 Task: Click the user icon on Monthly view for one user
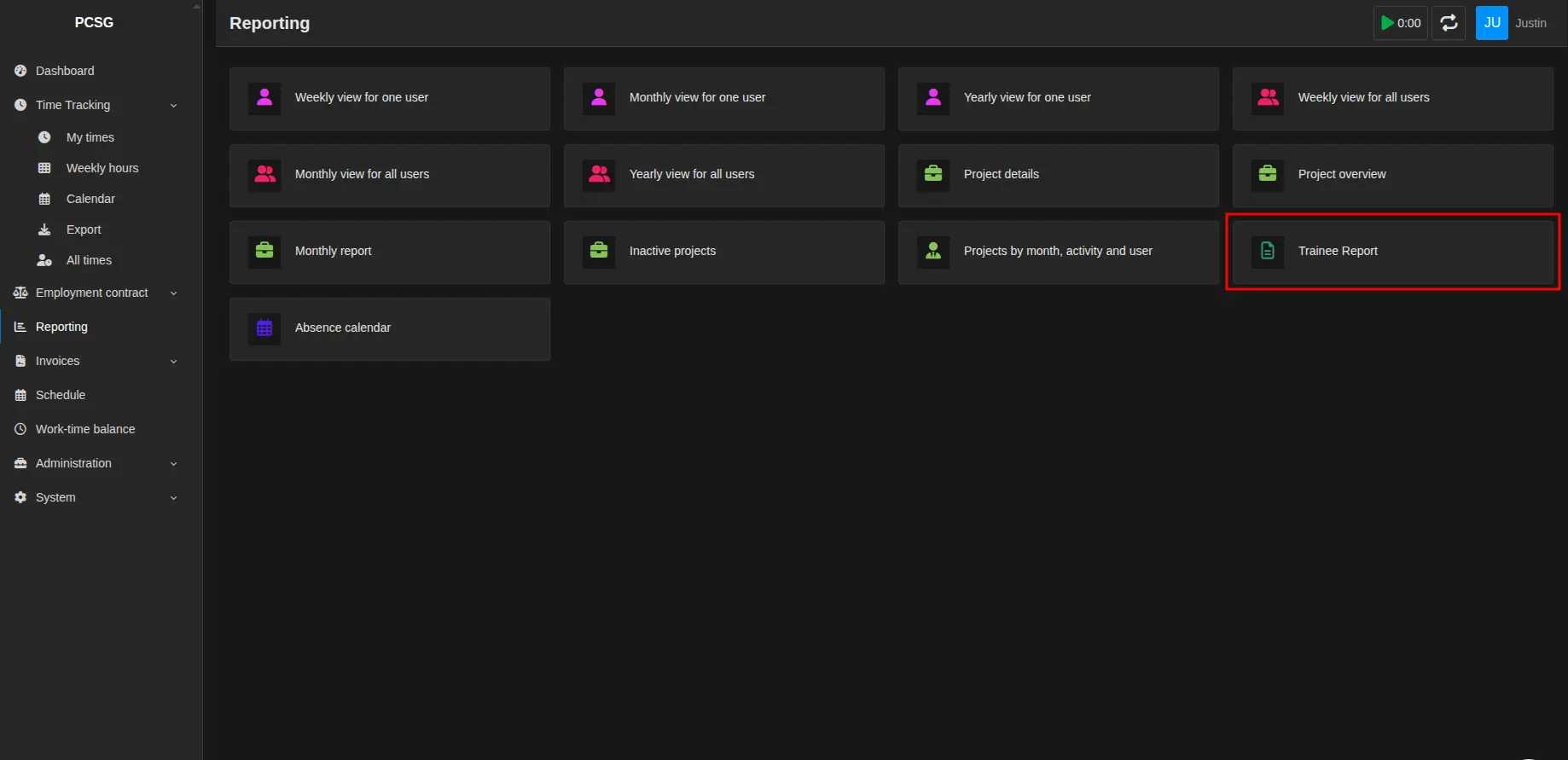[599, 98]
